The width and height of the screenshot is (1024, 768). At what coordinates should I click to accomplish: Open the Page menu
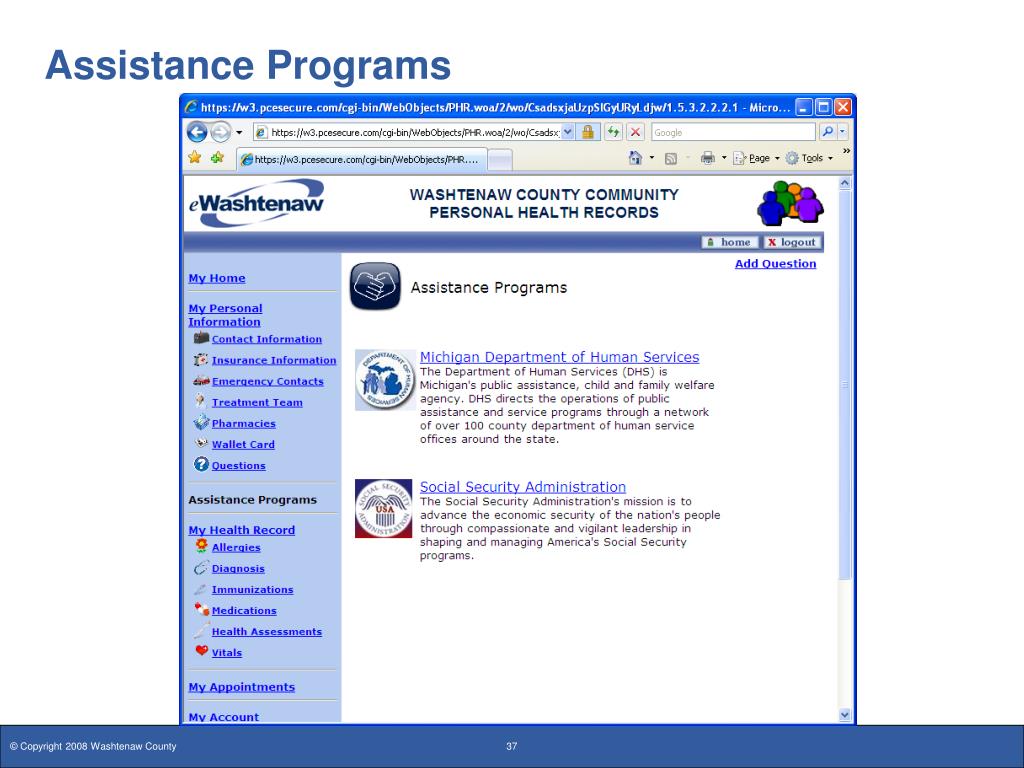[757, 158]
